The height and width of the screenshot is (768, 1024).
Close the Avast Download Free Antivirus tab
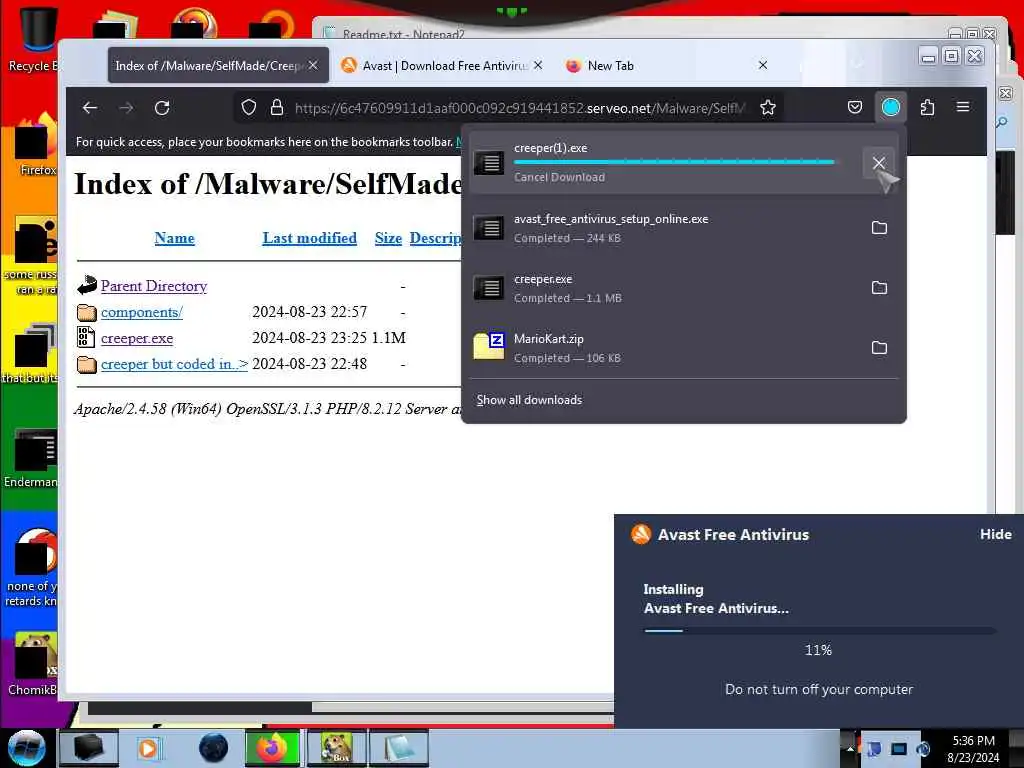point(538,65)
